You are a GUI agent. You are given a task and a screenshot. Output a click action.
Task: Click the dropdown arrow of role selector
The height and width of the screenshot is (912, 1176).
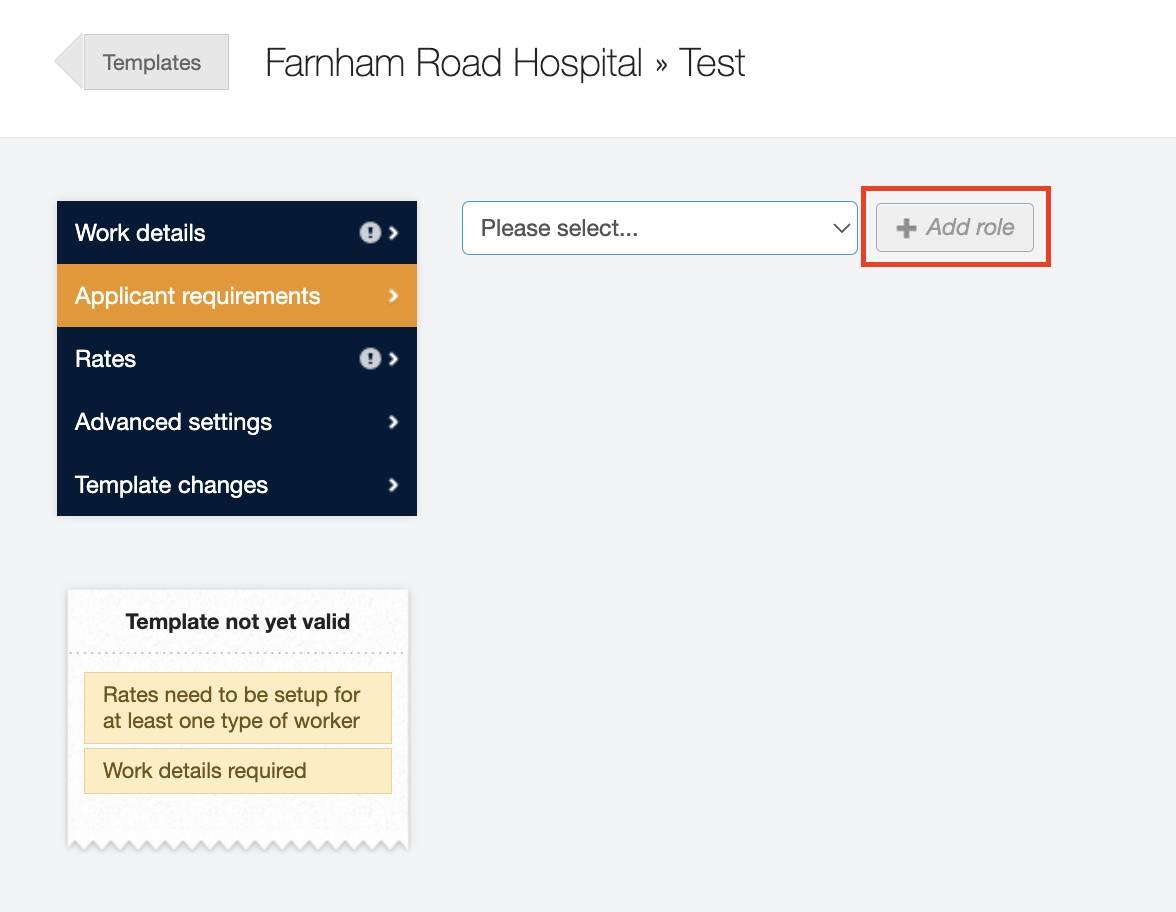click(x=841, y=228)
